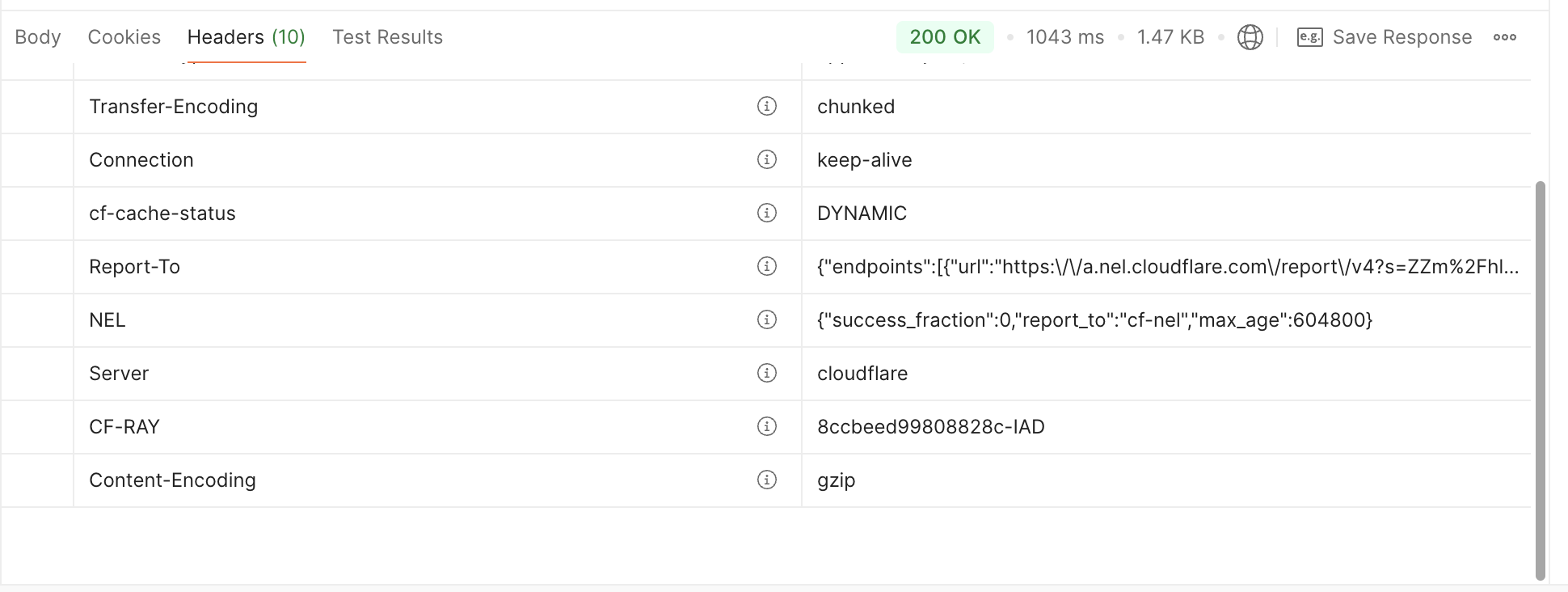Image resolution: width=1568 pixels, height=592 pixels.
Task: Select the Test Results tab
Action: tap(387, 37)
